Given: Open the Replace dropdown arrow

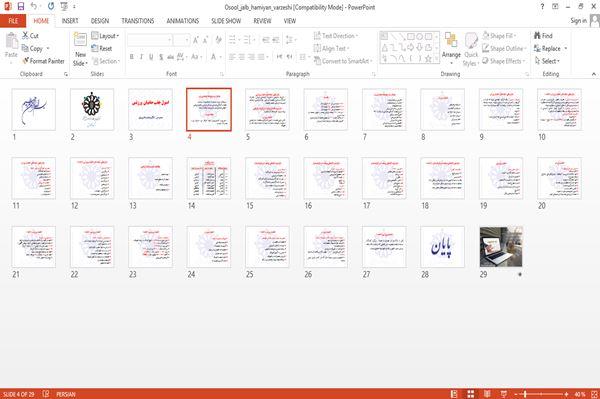Looking at the screenshot, I should [566, 49].
